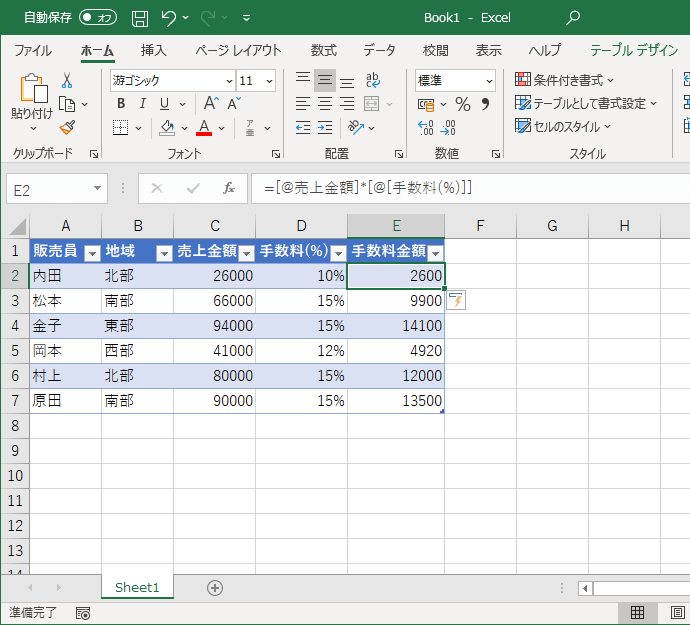Click the Copy icon
690x625 pixels.
coord(67,104)
